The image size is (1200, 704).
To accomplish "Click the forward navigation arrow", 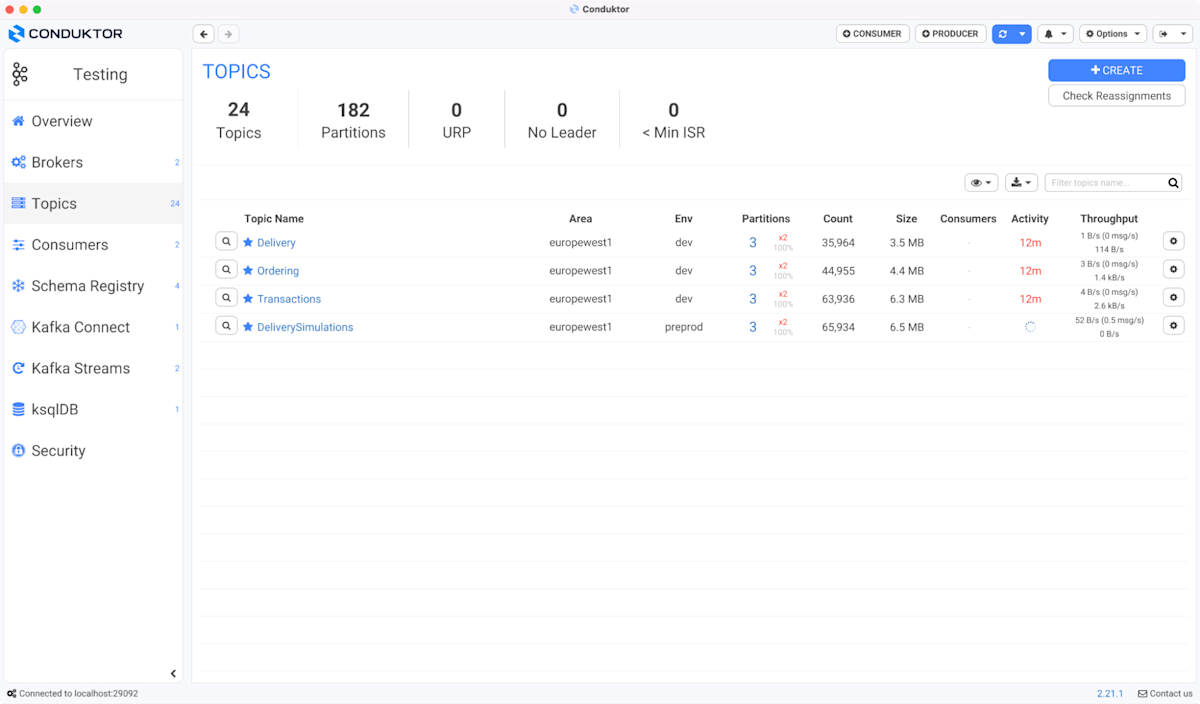I will point(228,34).
